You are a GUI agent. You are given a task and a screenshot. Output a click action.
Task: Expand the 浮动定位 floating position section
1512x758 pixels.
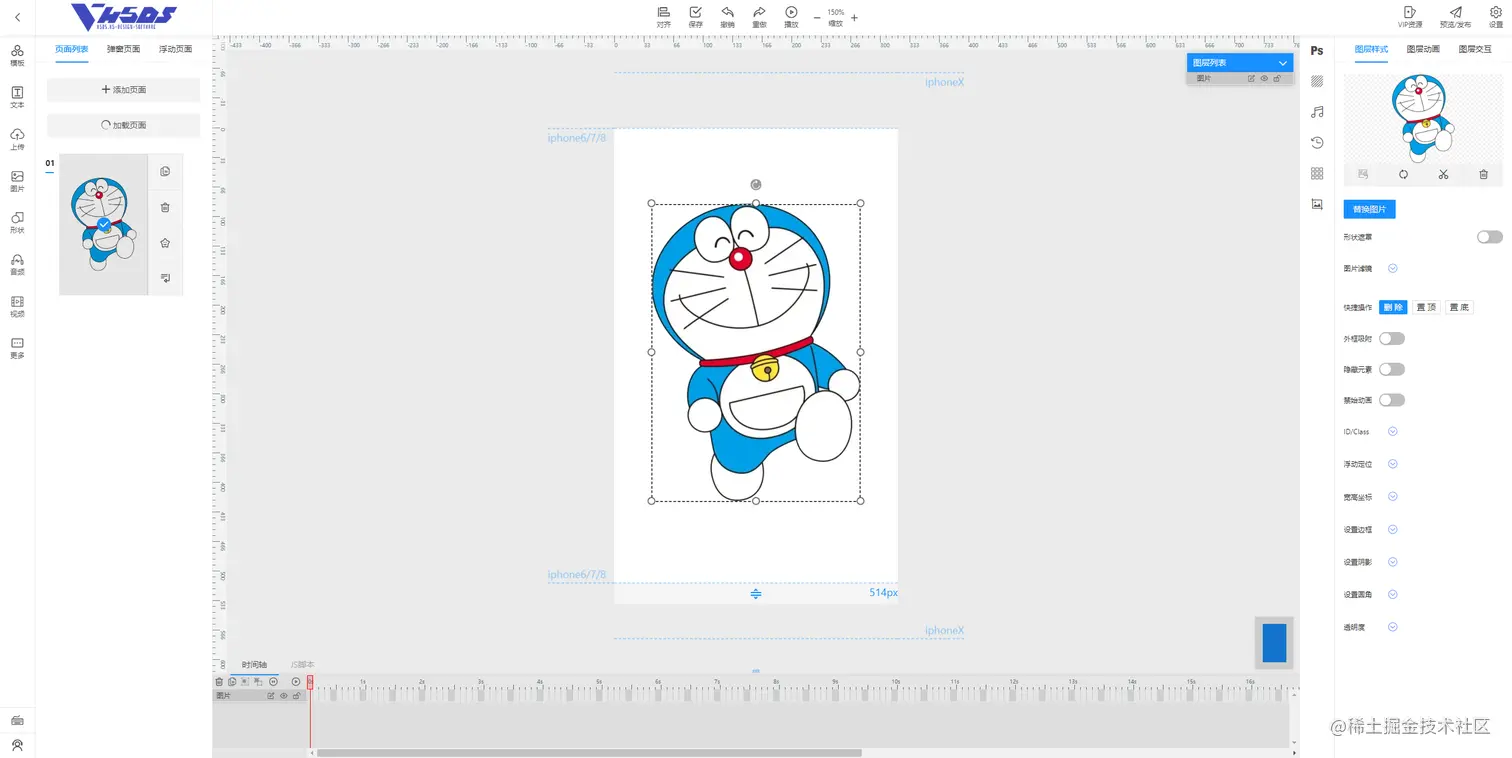tap(1392, 464)
